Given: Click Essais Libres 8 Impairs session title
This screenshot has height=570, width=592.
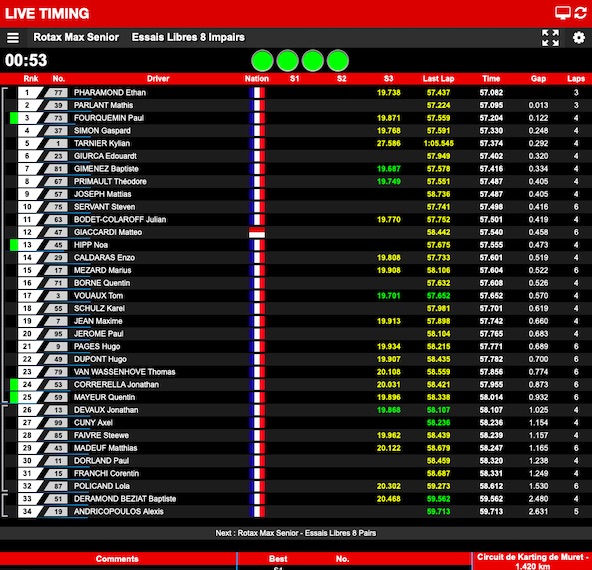Looking at the screenshot, I should pyautogui.click(x=188, y=37).
